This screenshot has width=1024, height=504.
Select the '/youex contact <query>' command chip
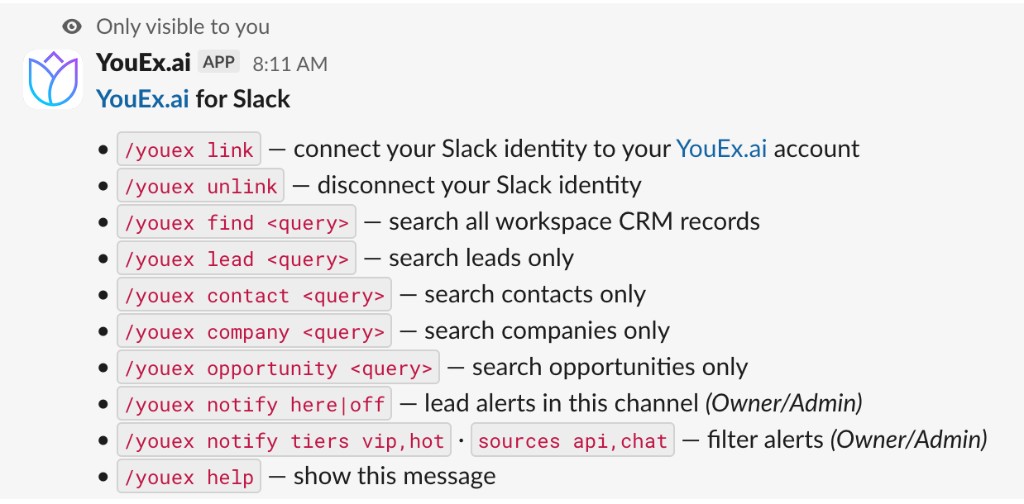coord(254,295)
